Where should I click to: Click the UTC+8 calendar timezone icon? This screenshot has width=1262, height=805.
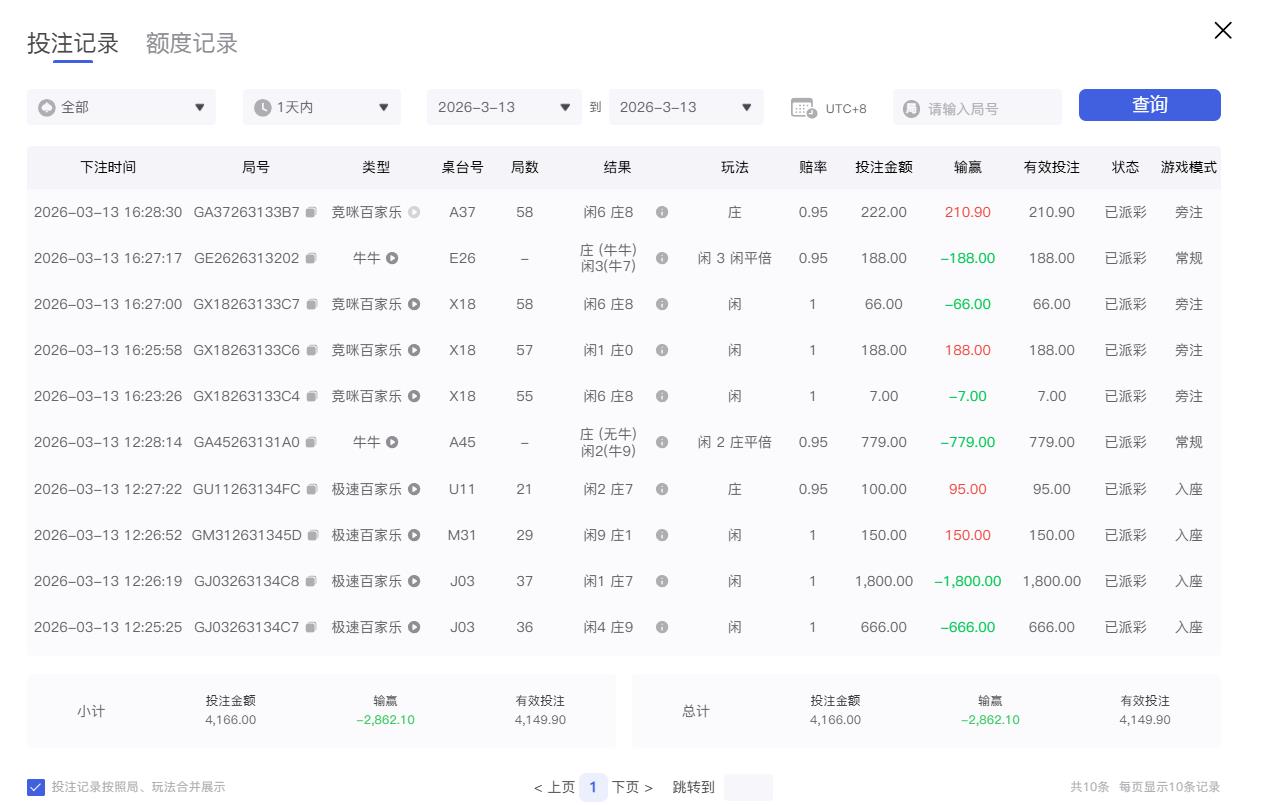[x=801, y=107]
